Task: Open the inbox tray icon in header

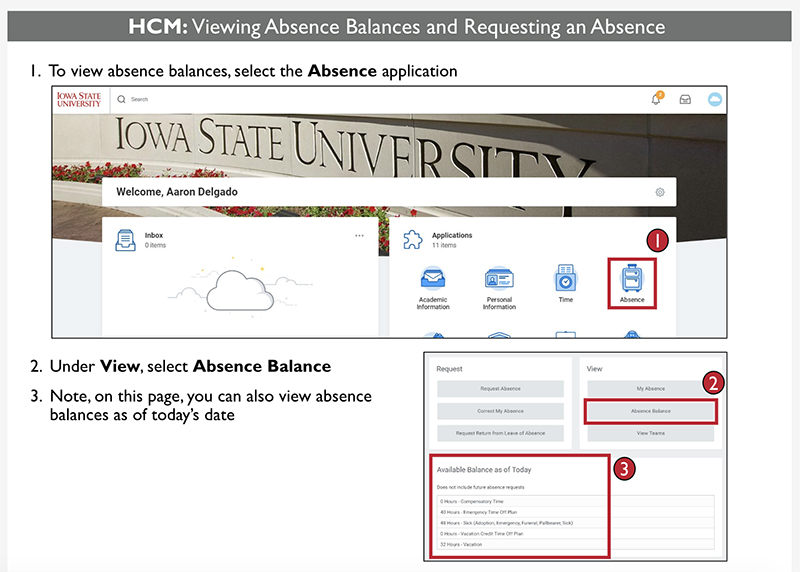Action: [685, 100]
